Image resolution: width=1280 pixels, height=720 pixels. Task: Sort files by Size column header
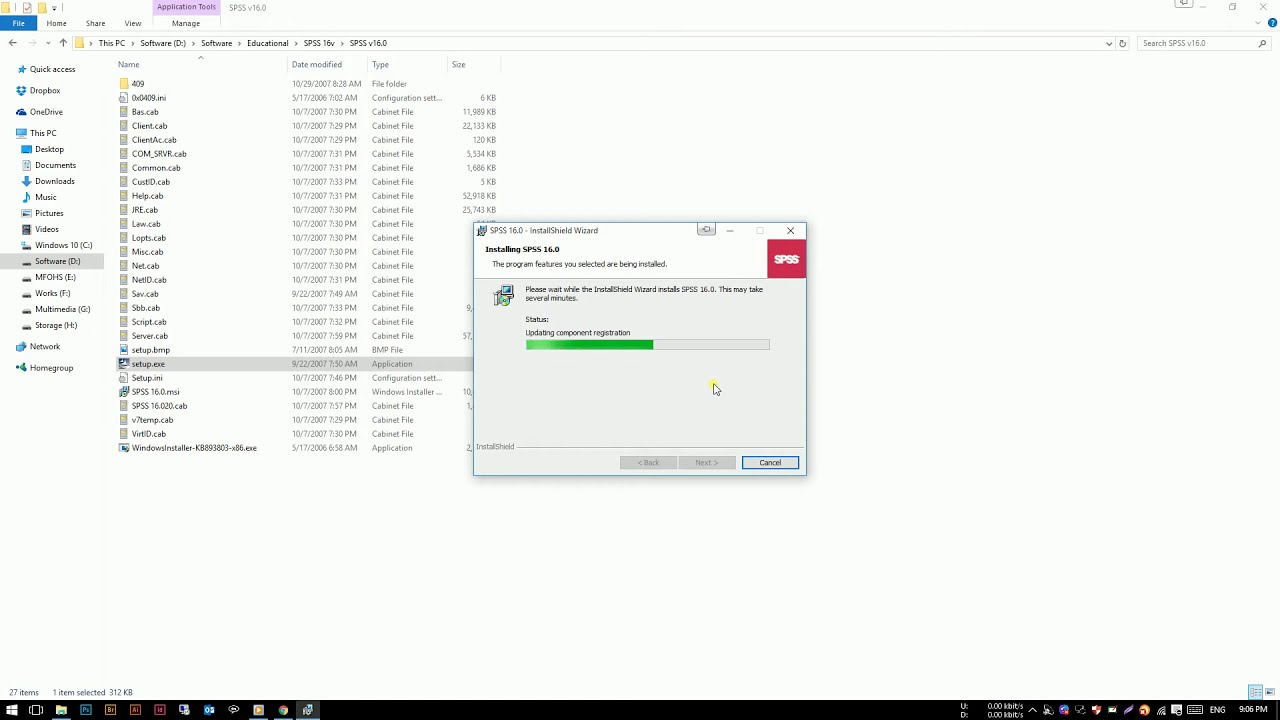pyautogui.click(x=458, y=64)
